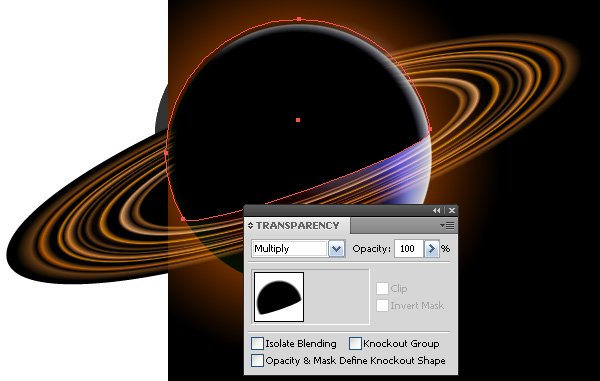Enable the Isolate Blending checkbox
Screen dimensions: 600x381
click(x=257, y=344)
